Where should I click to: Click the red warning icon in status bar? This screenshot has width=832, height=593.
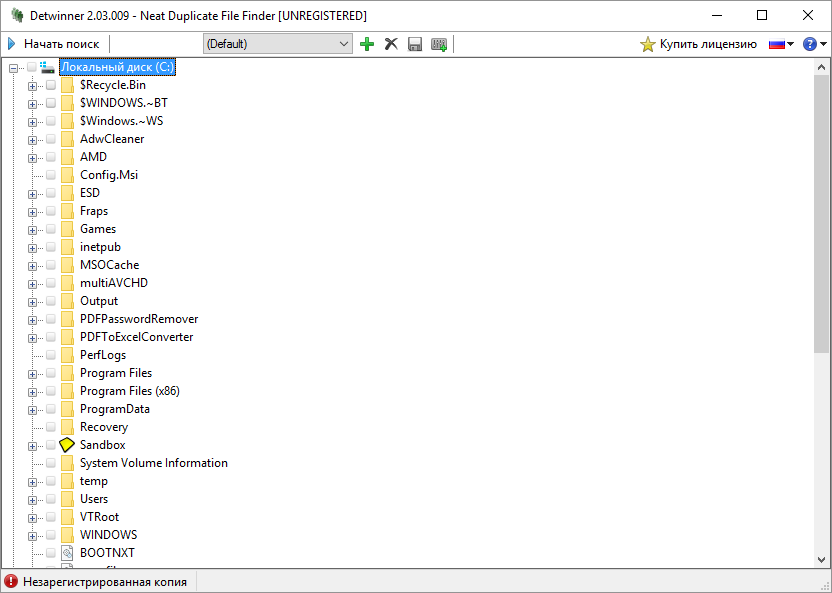click(11, 581)
